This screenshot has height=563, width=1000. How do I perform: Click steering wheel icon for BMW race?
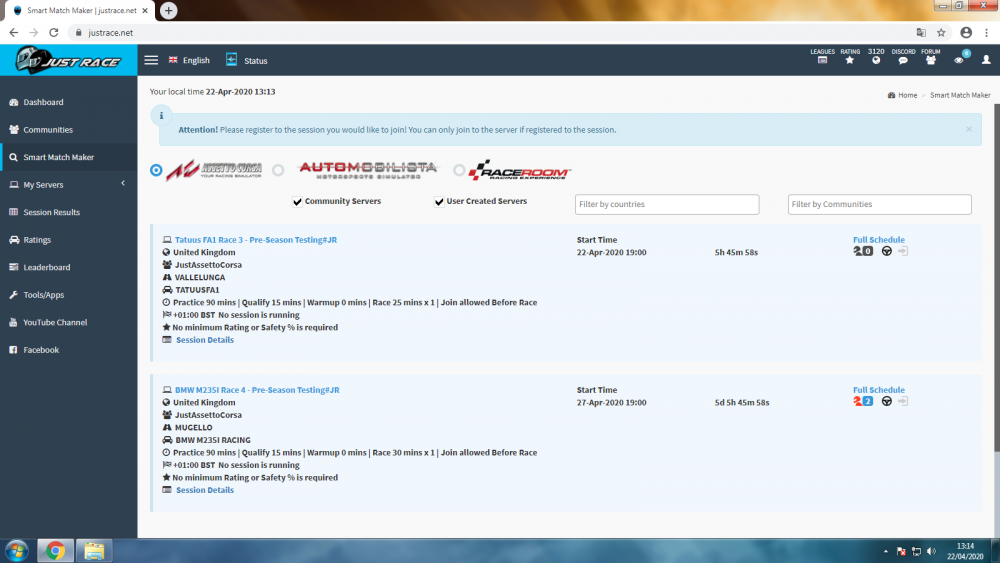886,401
